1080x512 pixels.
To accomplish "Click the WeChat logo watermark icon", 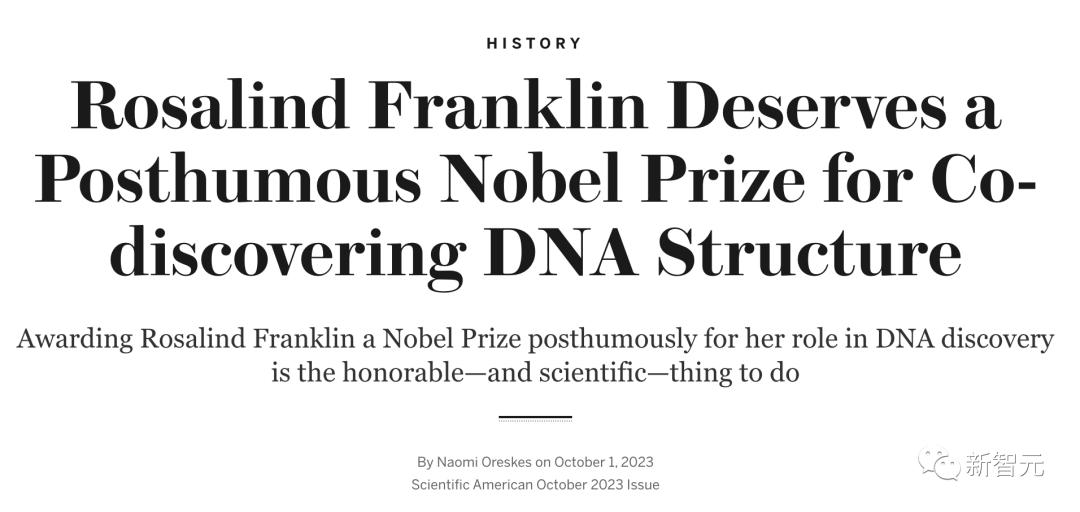I will [939, 466].
